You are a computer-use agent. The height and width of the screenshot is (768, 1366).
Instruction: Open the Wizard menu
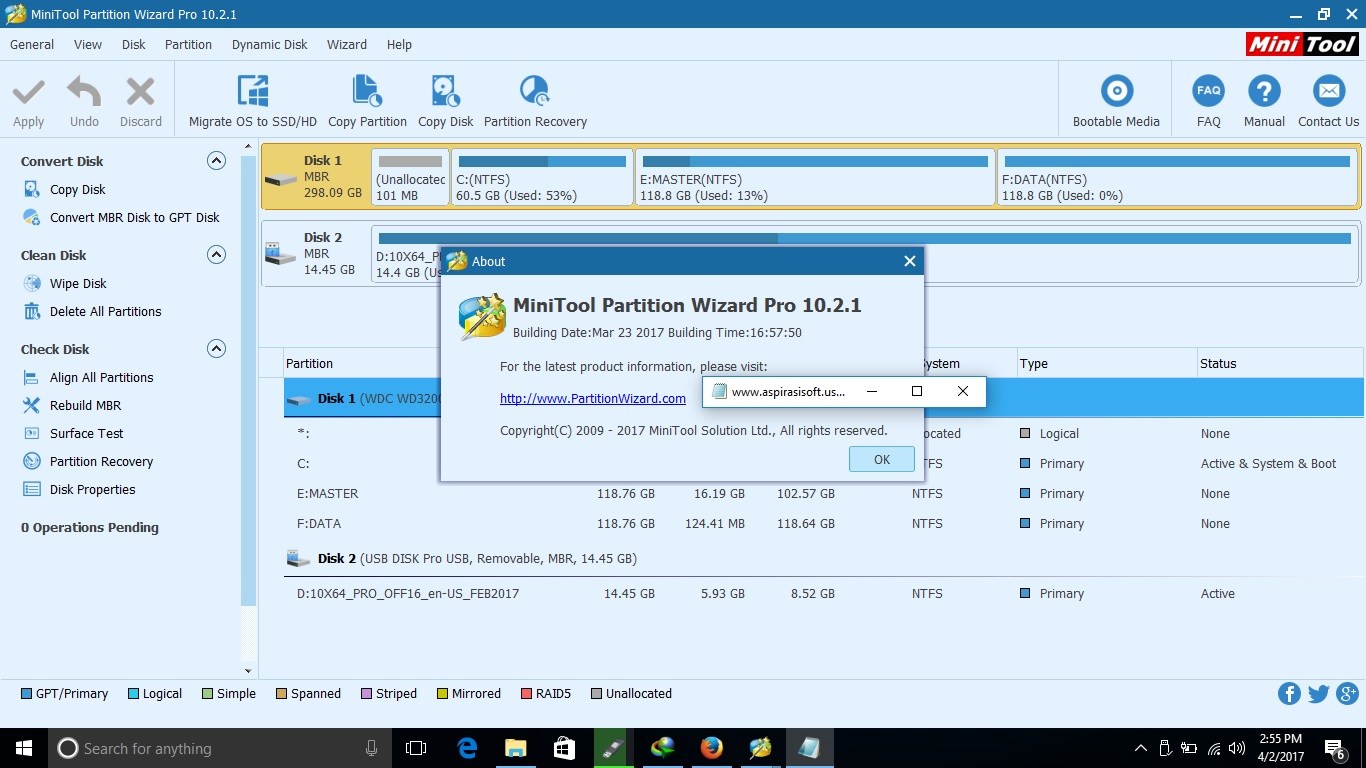pos(347,44)
